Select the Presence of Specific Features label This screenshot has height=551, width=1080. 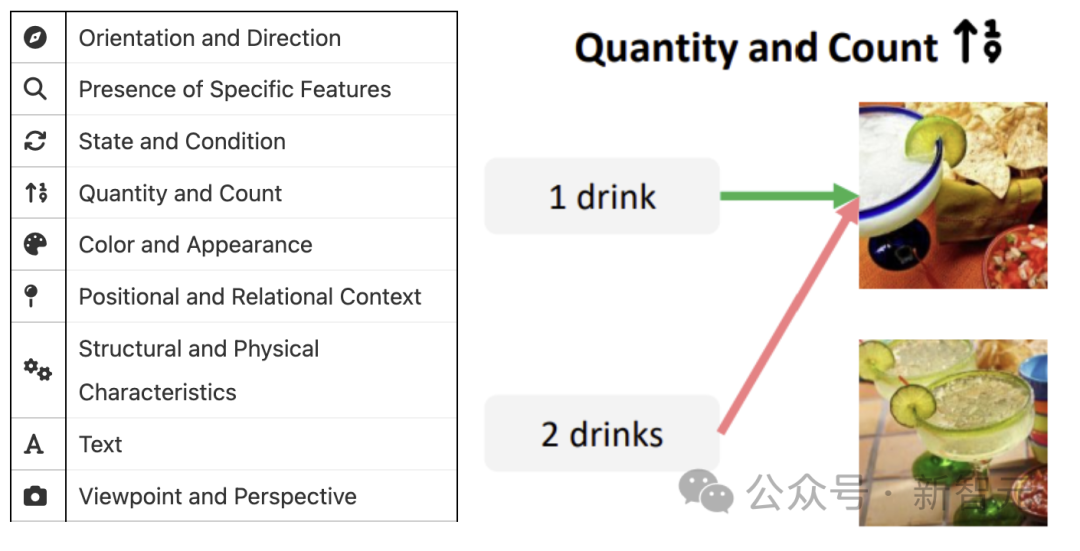pos(235,89)
